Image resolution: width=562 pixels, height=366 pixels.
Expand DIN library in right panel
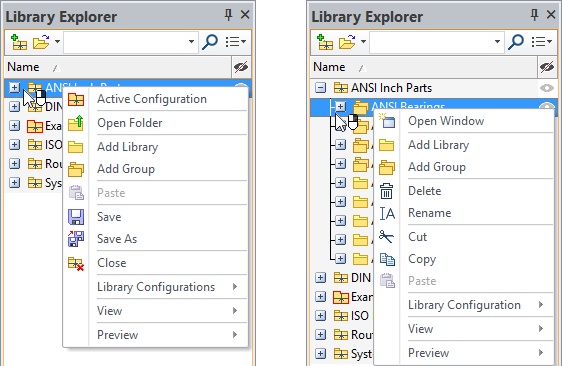[x=320, y=278]
